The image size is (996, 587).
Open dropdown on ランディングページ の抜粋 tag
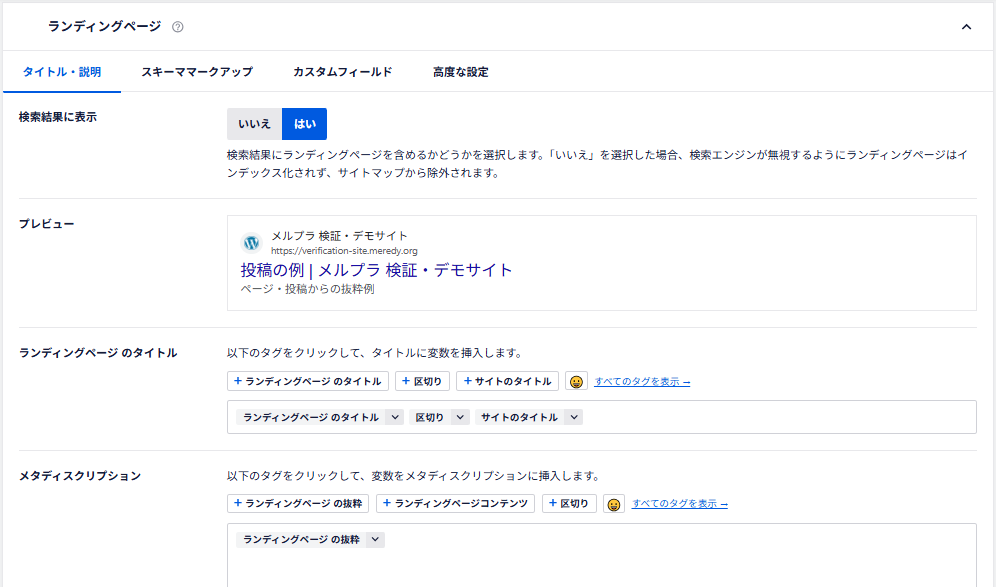pyautogui.click(x=375, y=540)
